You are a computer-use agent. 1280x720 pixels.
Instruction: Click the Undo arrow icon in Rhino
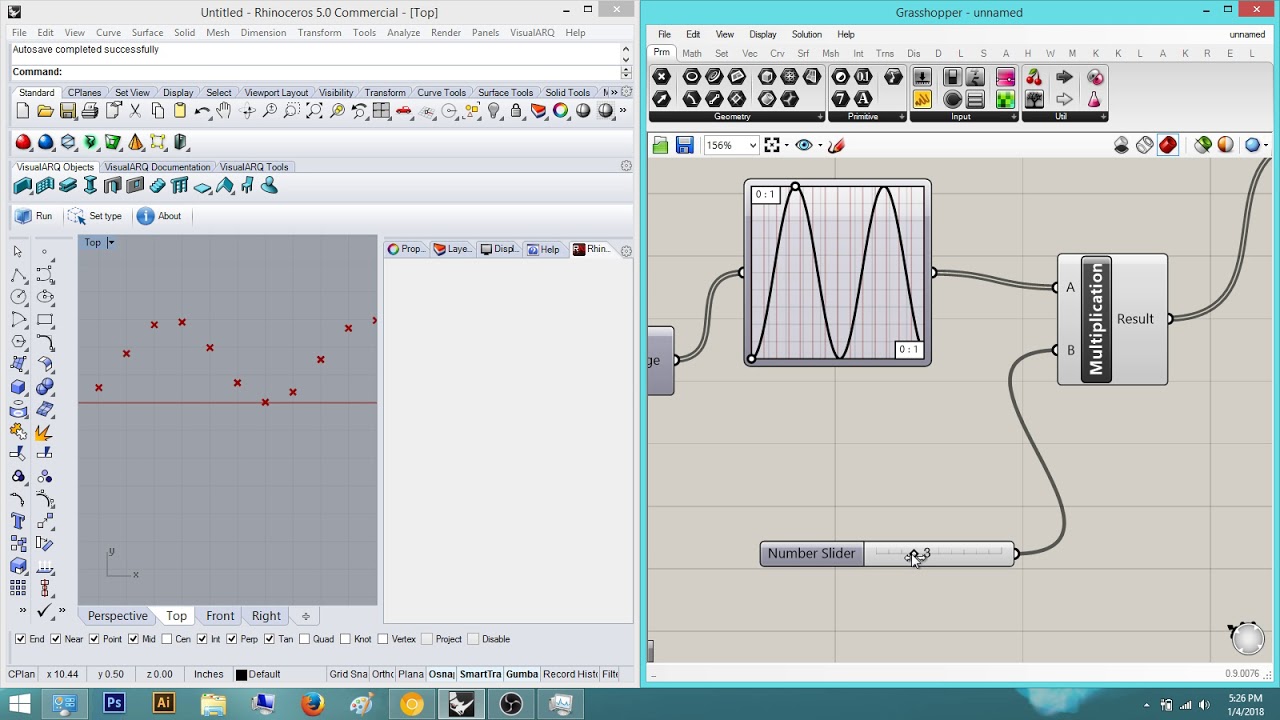[x=202, y=111]
